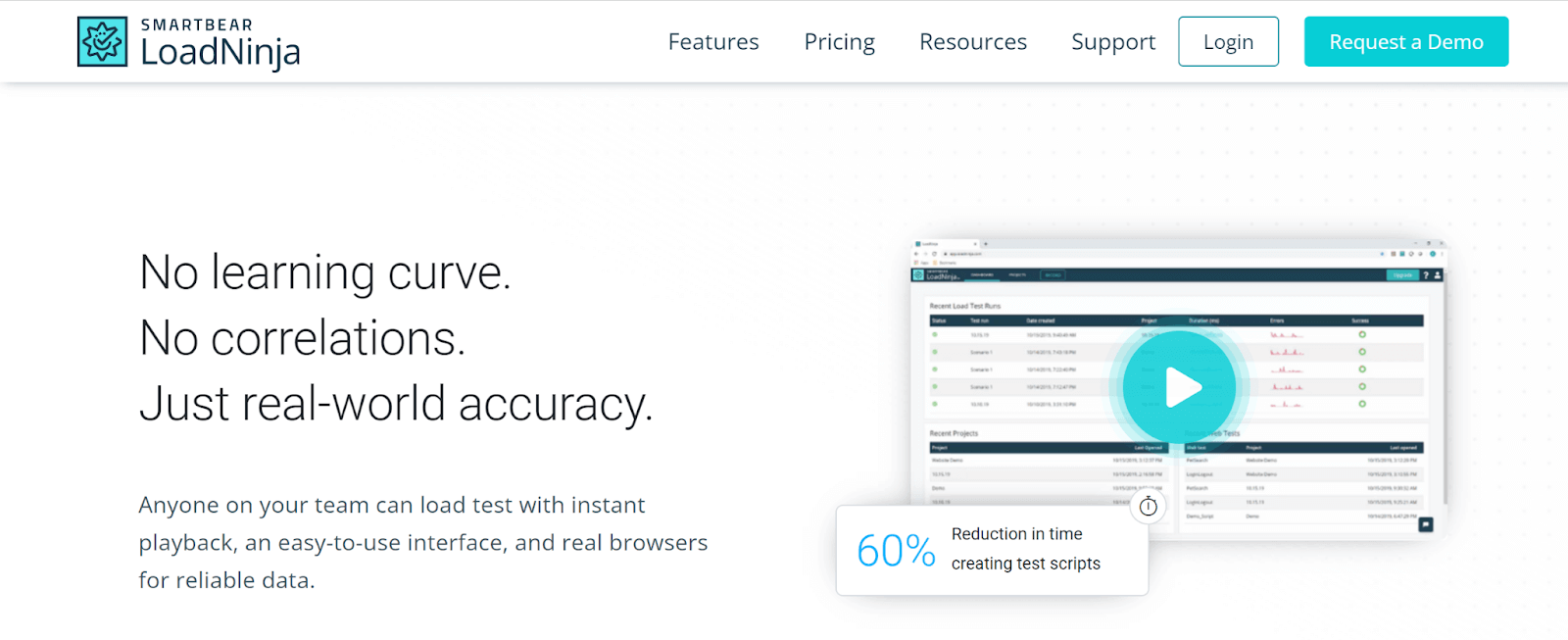Viewport: 1568px width, 640px height.
Task: Open the Features menu
Action: [713, 42]
